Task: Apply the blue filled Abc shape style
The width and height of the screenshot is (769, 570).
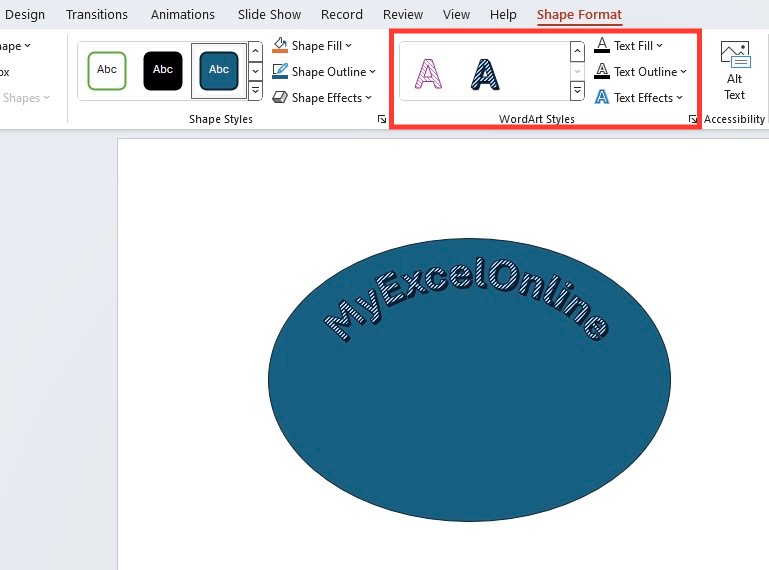Action: (219, 71)
